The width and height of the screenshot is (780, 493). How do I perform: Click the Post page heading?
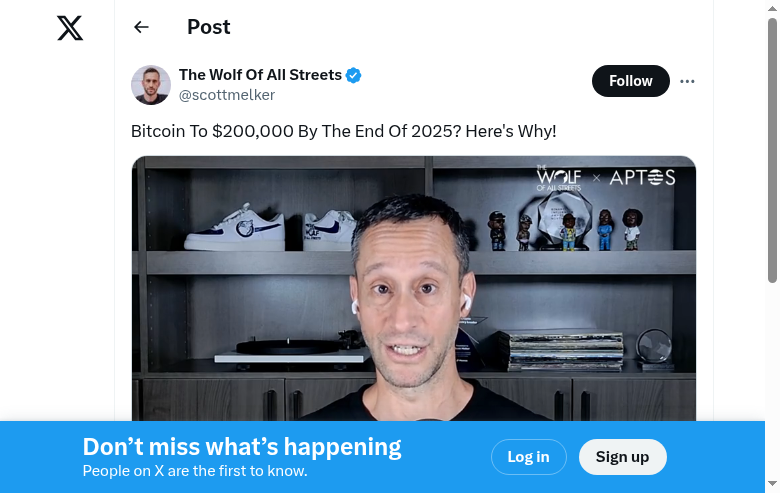(208, 27)
